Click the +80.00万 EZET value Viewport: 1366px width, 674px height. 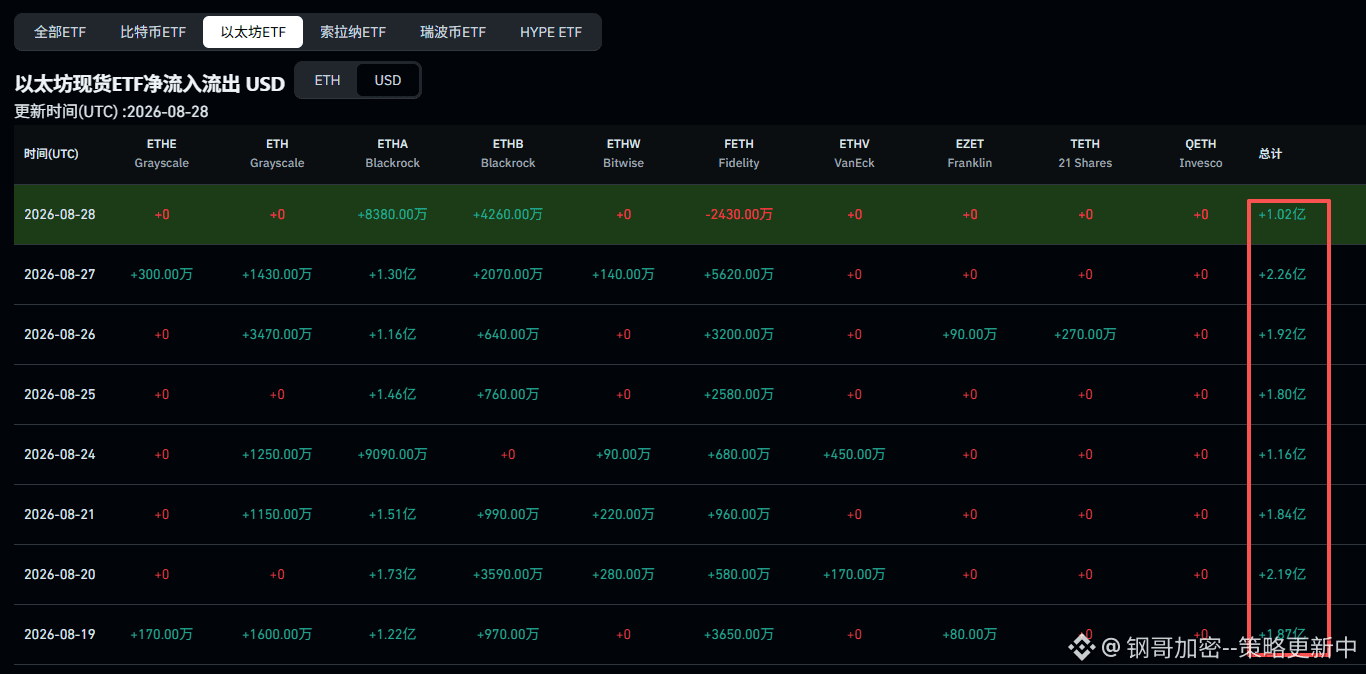970,634
